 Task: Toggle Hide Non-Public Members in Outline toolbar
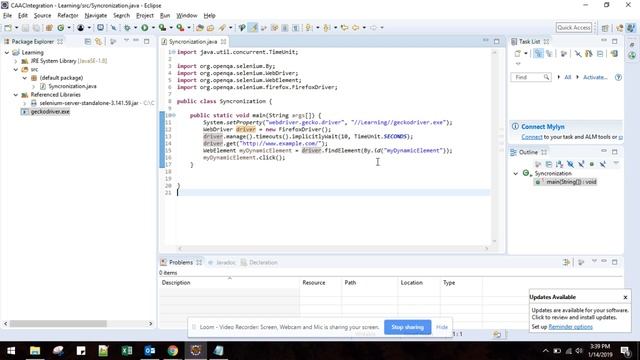coord(591,164)
